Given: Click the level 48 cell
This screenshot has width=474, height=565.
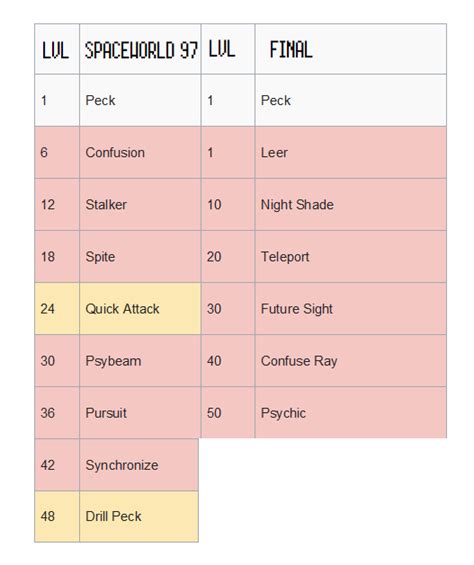Looking at the screenshot, I should tap(57, 516).
